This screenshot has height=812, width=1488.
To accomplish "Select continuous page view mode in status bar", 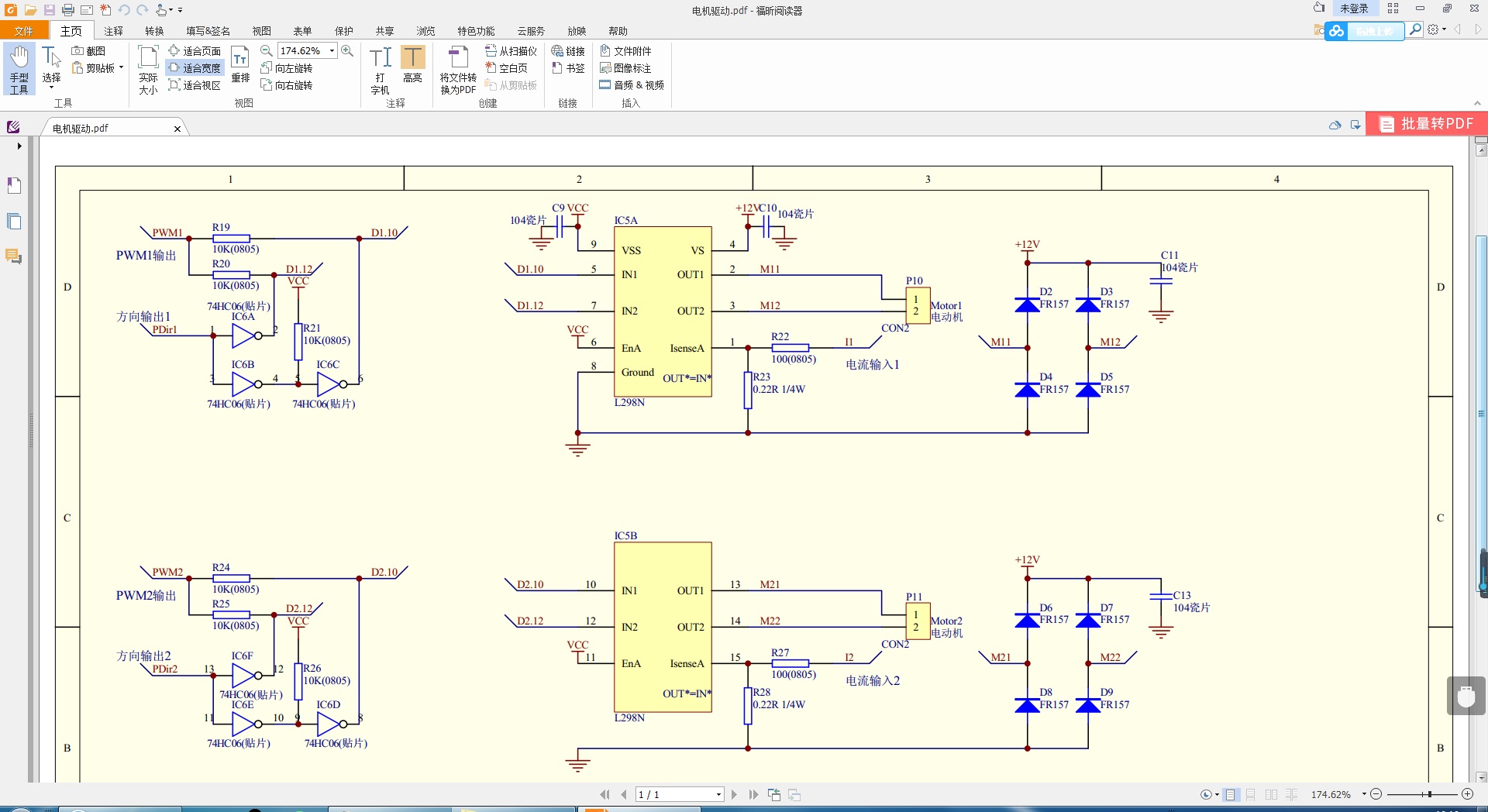I will [x=1251, y=794].
